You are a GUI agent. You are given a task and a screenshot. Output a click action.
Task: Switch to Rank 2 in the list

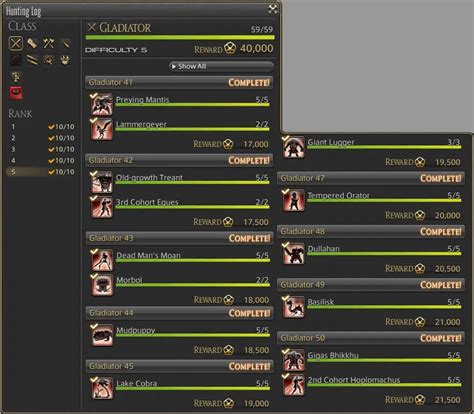click(41, 138)
